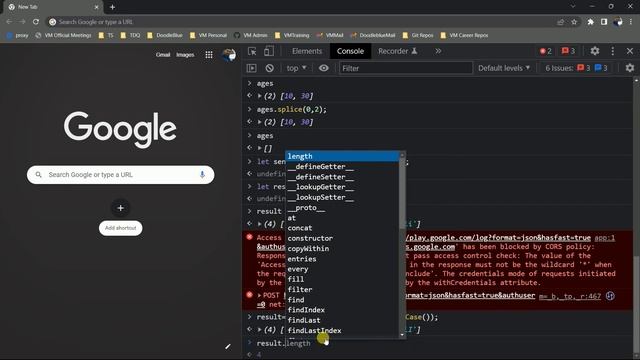Toggle the console sidebar panel
Screen dimensions: 640x360
click(x=251, y=68)
